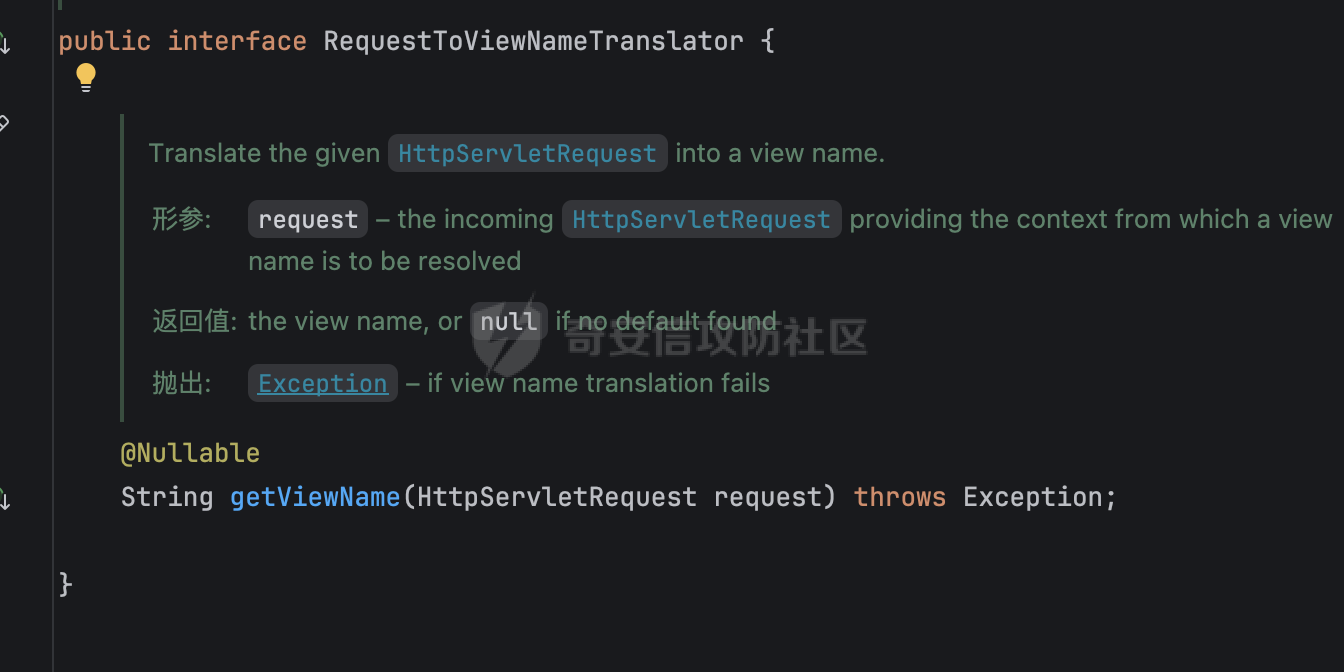
Task: Click the implementations gutter icon beside getViewName
Action: pyautogui.click(x=4, y=499)
